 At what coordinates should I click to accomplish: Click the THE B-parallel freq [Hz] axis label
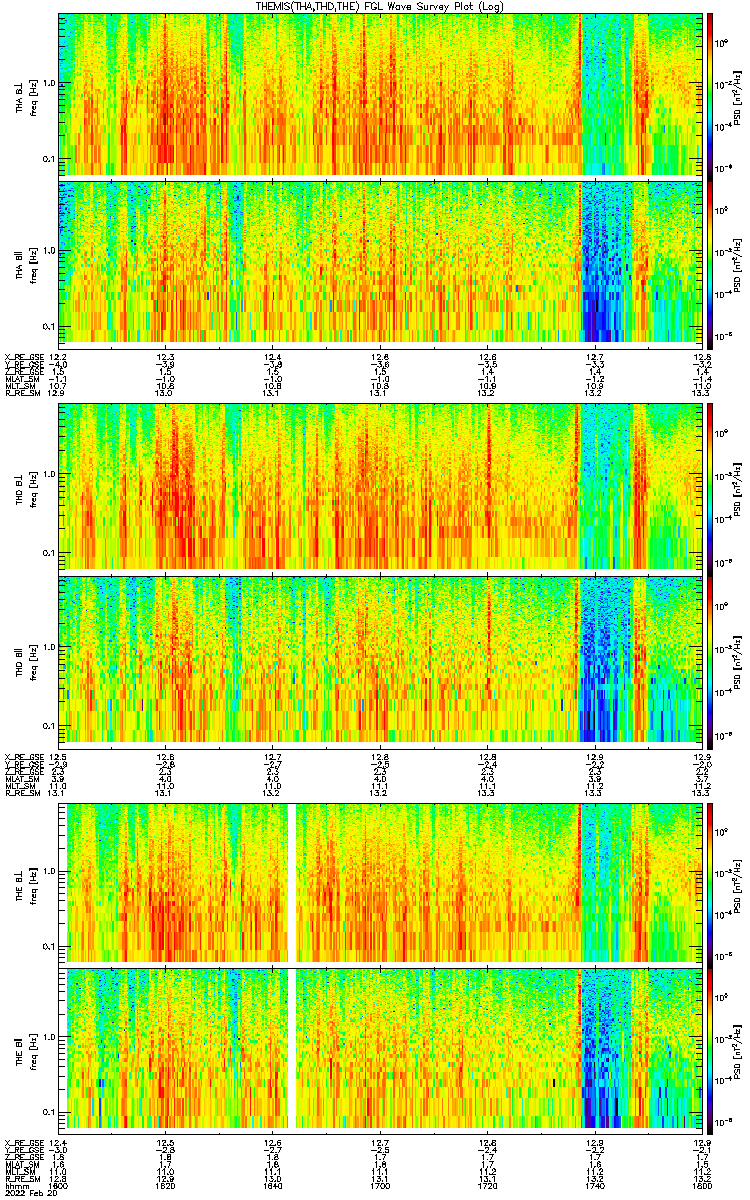32,1050
